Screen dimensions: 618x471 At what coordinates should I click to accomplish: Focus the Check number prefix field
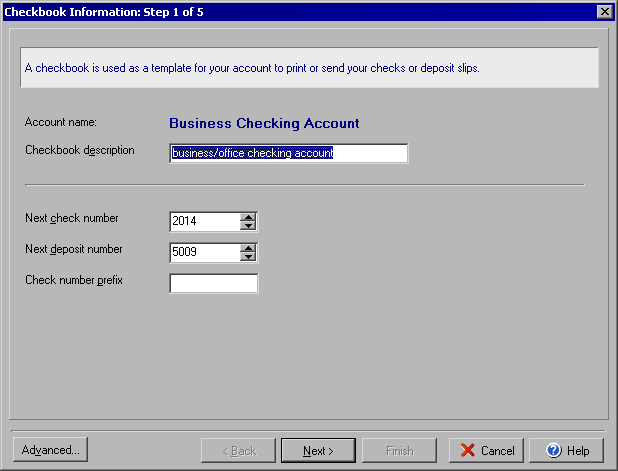(214, 283)
